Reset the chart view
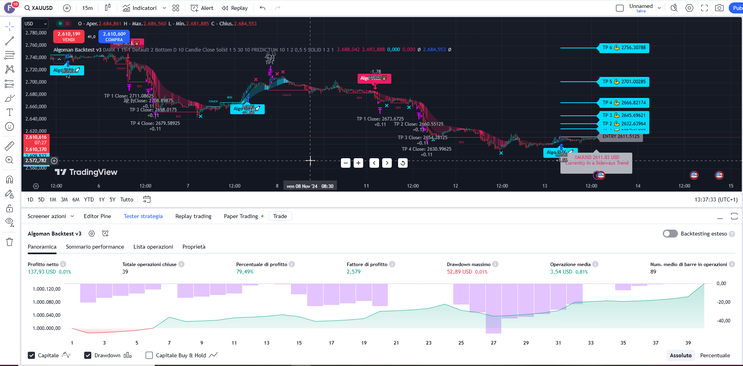Image resolution: width=743 pixels, height=366 pixels. click(x=402, y=163)
